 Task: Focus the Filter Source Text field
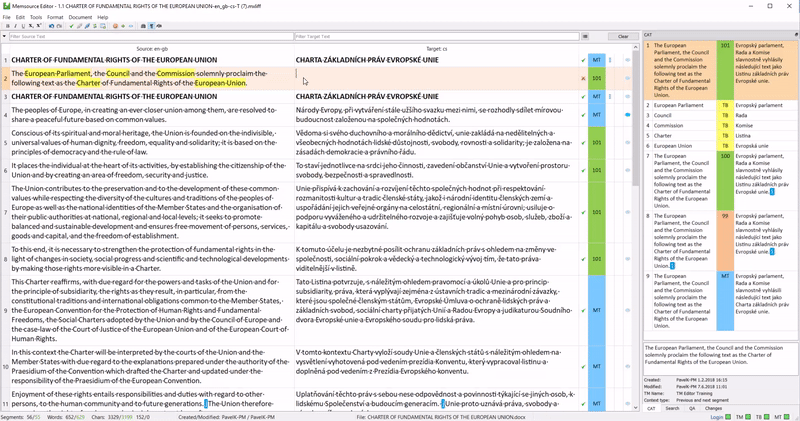(x=152, y=36)
